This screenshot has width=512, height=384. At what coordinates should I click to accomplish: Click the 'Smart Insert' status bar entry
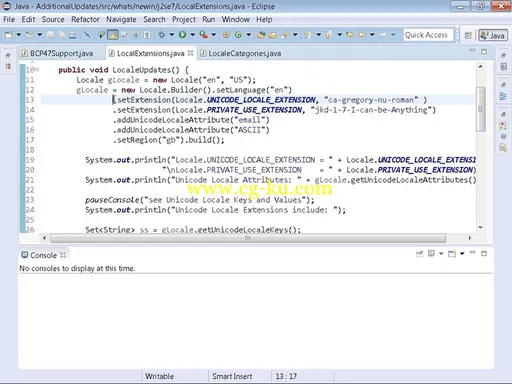click(x=232, y=376)
